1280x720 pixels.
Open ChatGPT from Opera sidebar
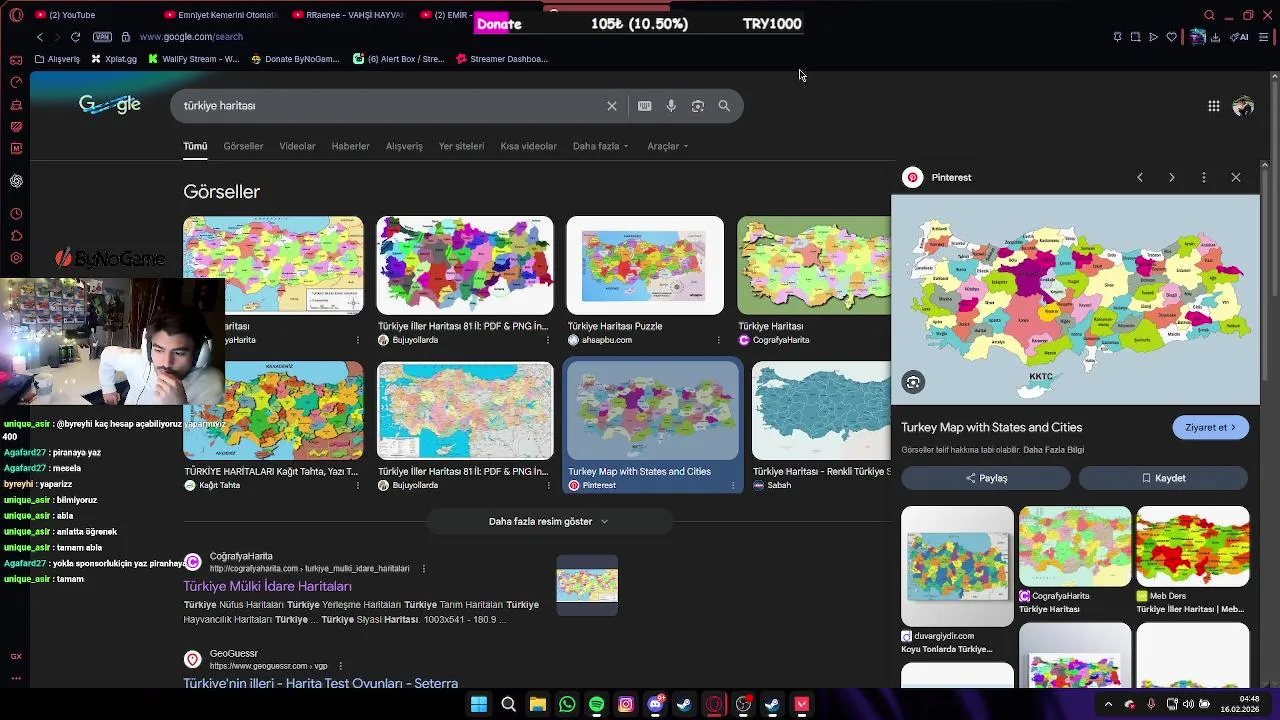(16, 181)
